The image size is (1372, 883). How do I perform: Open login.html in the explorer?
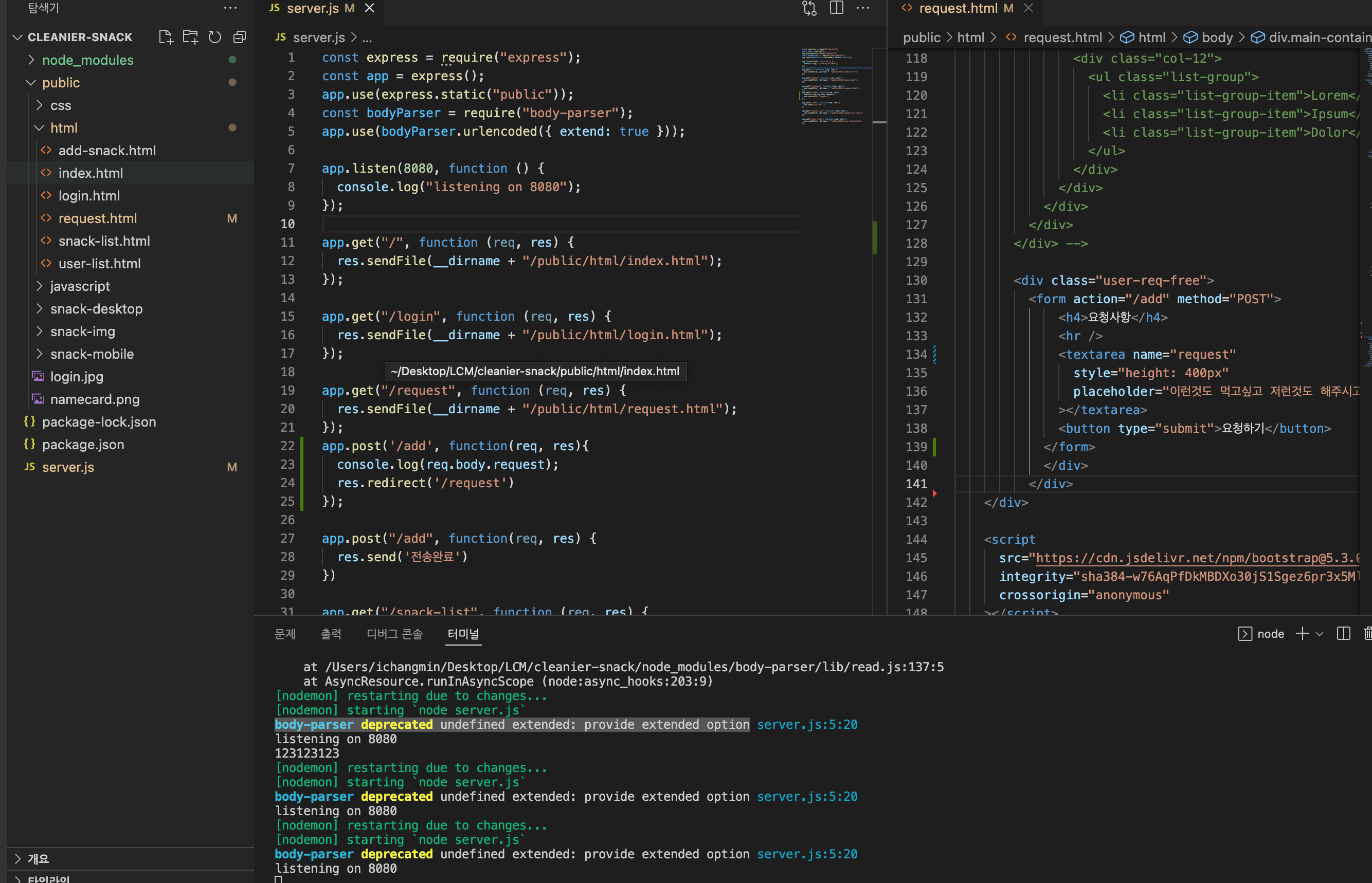pyautogui.click(x=89, y=195)
